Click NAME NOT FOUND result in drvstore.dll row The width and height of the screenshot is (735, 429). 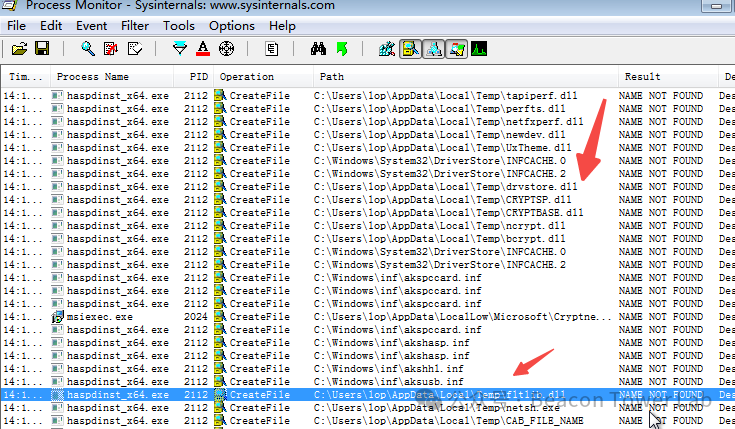pos(660,187)
